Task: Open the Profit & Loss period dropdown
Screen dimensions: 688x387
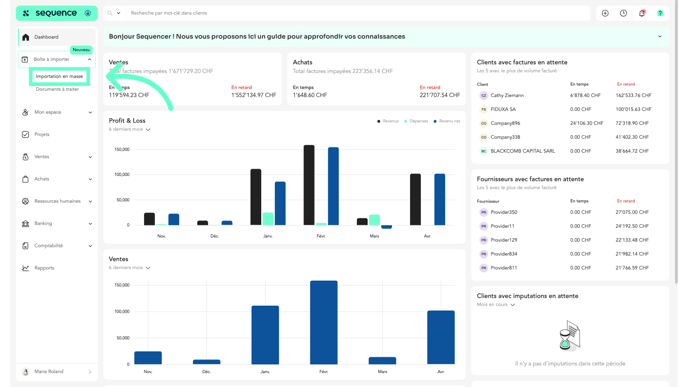Action: click(x=129, y=129)
